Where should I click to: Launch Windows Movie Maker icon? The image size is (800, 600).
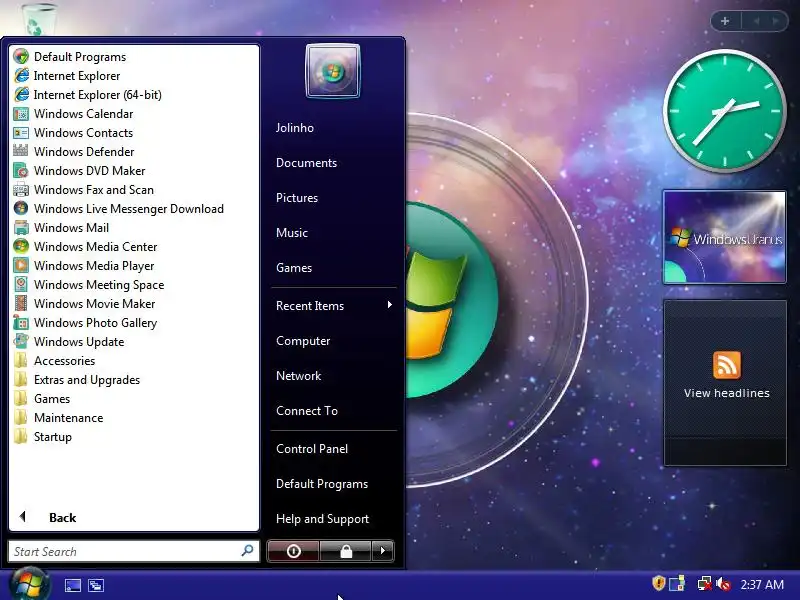pyautogui.click(x=21, y=304)
